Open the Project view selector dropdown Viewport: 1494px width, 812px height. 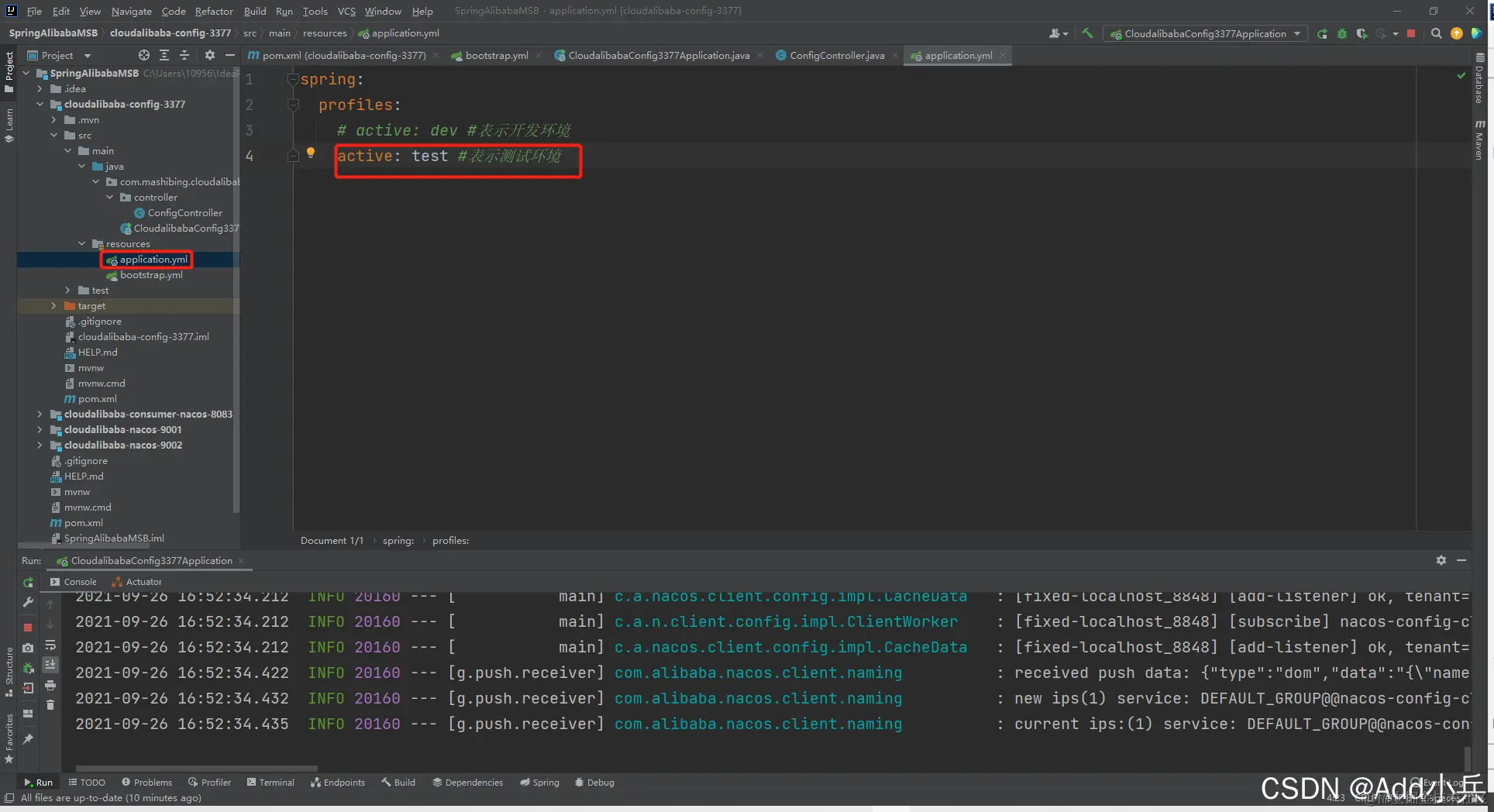coord(59,55)
